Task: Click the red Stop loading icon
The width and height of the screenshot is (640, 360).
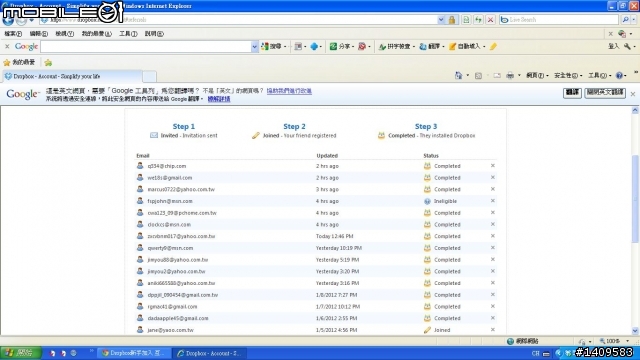Action: tap(491, 20)
